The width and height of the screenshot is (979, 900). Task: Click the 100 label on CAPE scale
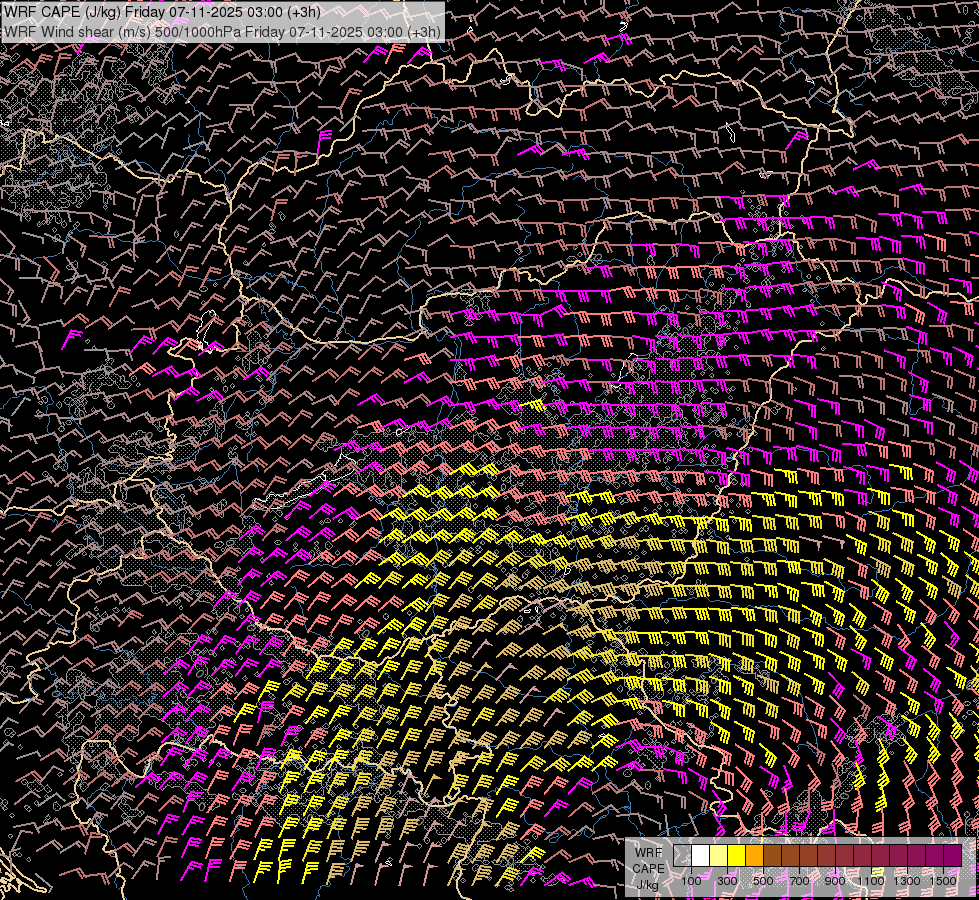pyautogui.click(x=691, y=881)
